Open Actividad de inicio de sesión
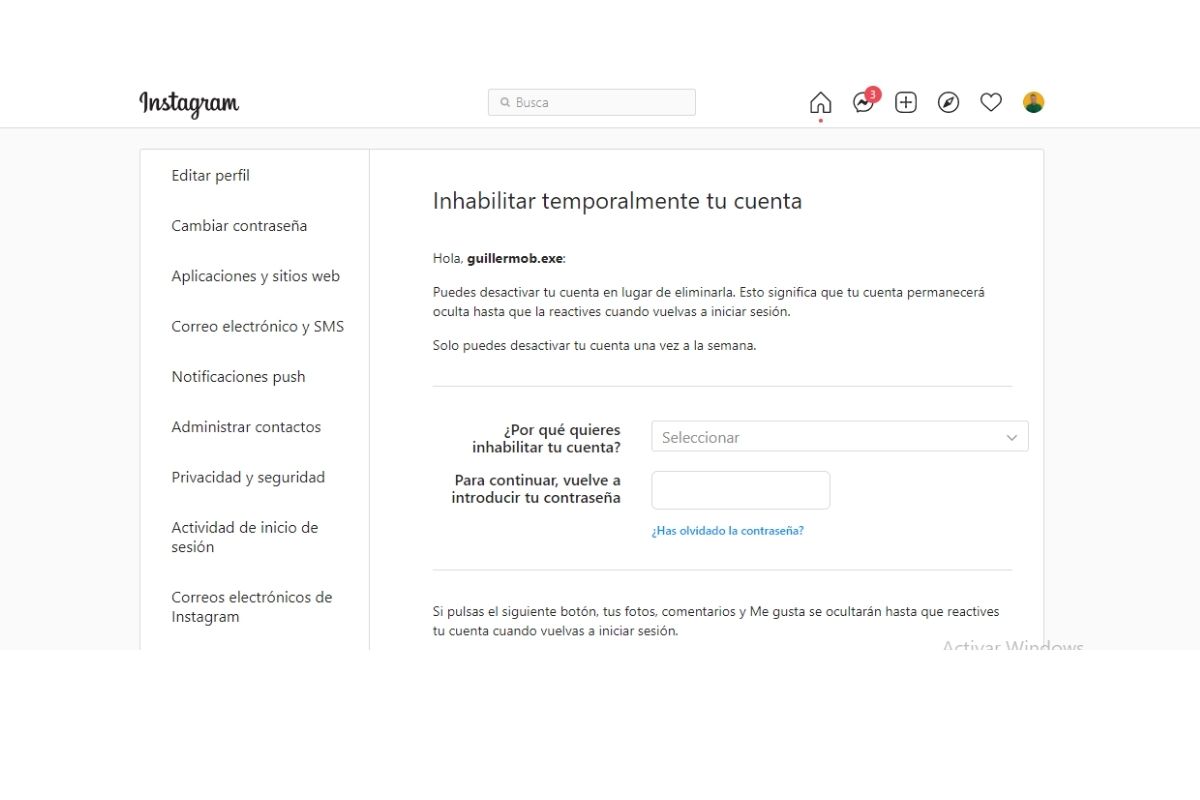This screenshot has height=800, width=1200. coord(245,537)
